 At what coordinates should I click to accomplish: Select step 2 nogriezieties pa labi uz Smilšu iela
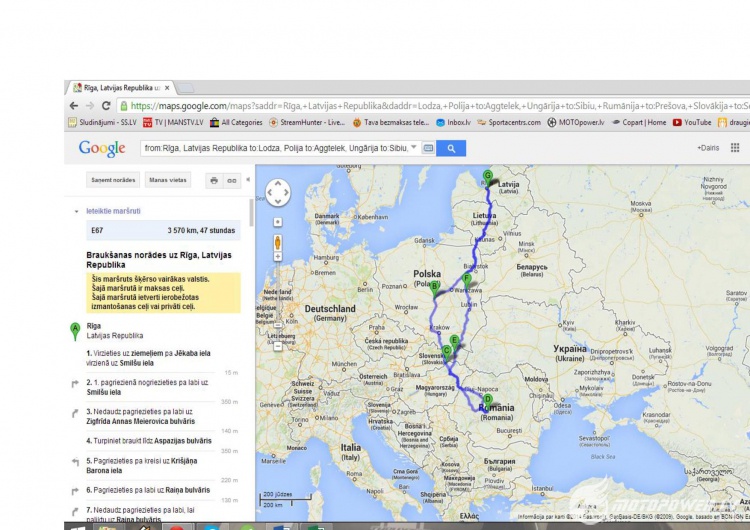click(x=148, y=387)
